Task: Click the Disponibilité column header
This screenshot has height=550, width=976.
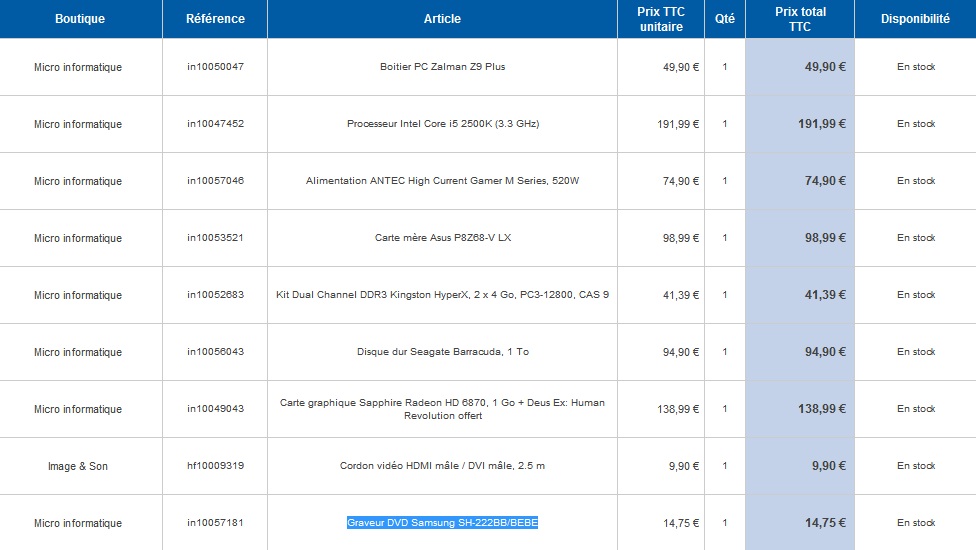Action: (x=915, y=19)
